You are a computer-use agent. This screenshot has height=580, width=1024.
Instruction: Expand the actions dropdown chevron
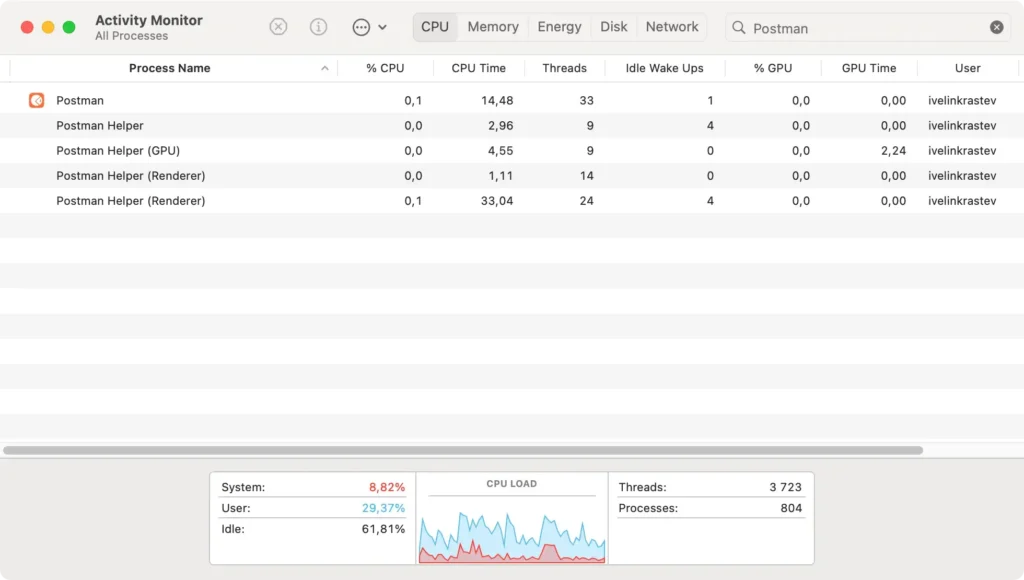pyautogui.click(x=383, y=27)
